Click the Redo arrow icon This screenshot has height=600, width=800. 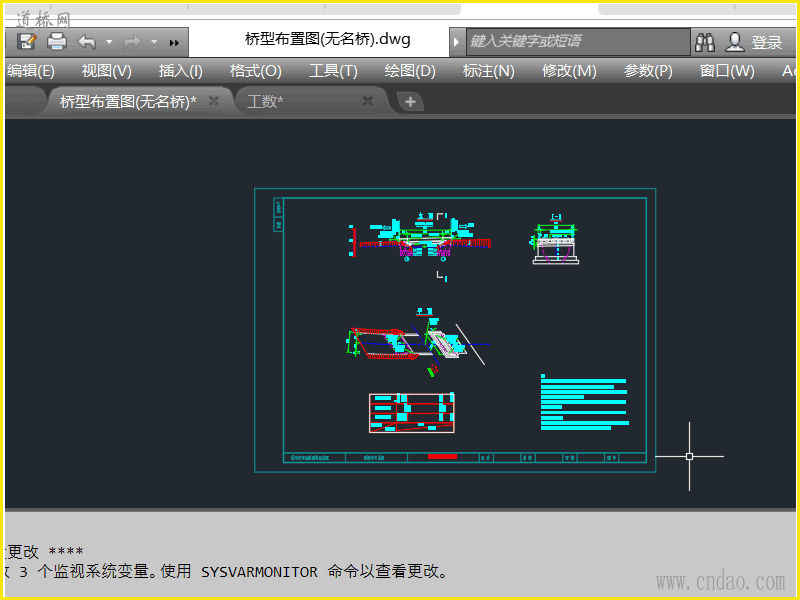point(132,42)
